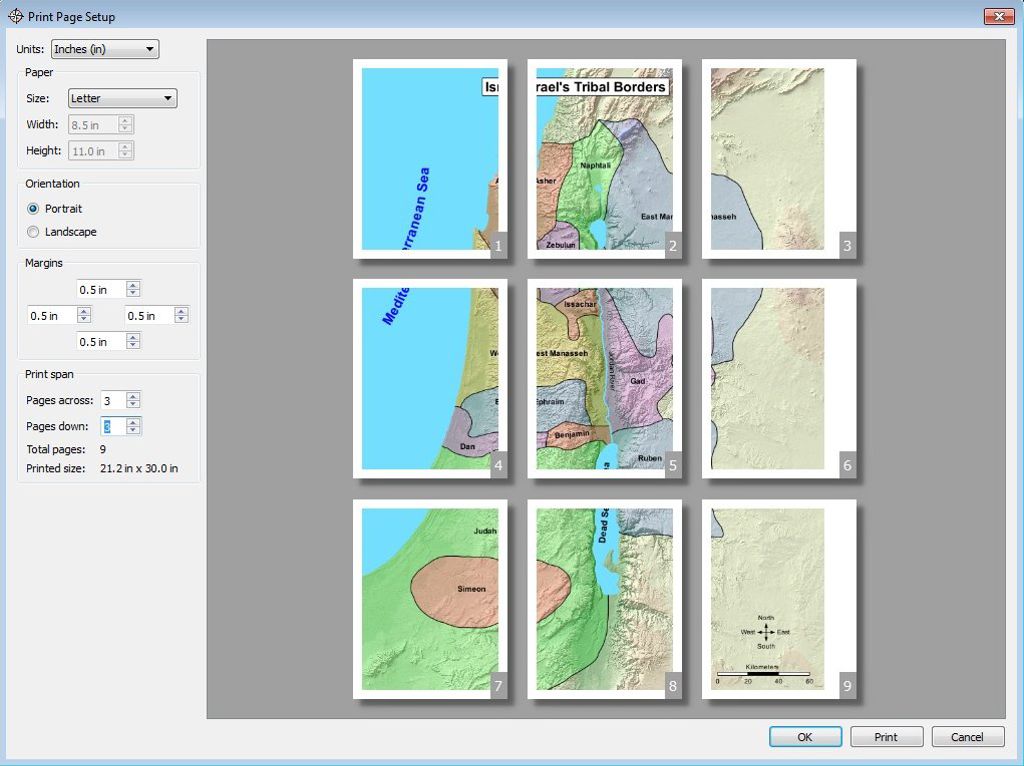This screenshot has height=766, width=1024.
Task: Select page 1 preview with Mediterranean Sea
Action: tap(430, 159)
